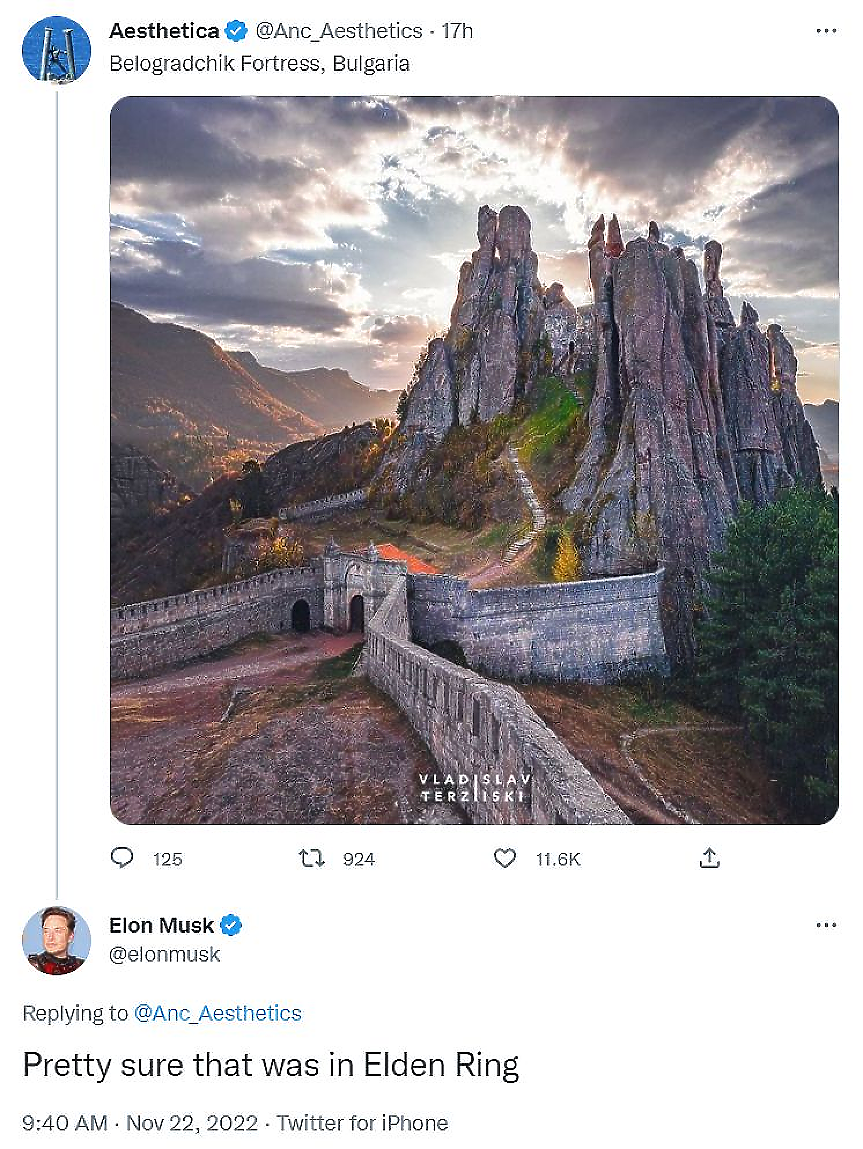Click the 924 retweet count
The image size is (863, 1149).
pos(358,859)
